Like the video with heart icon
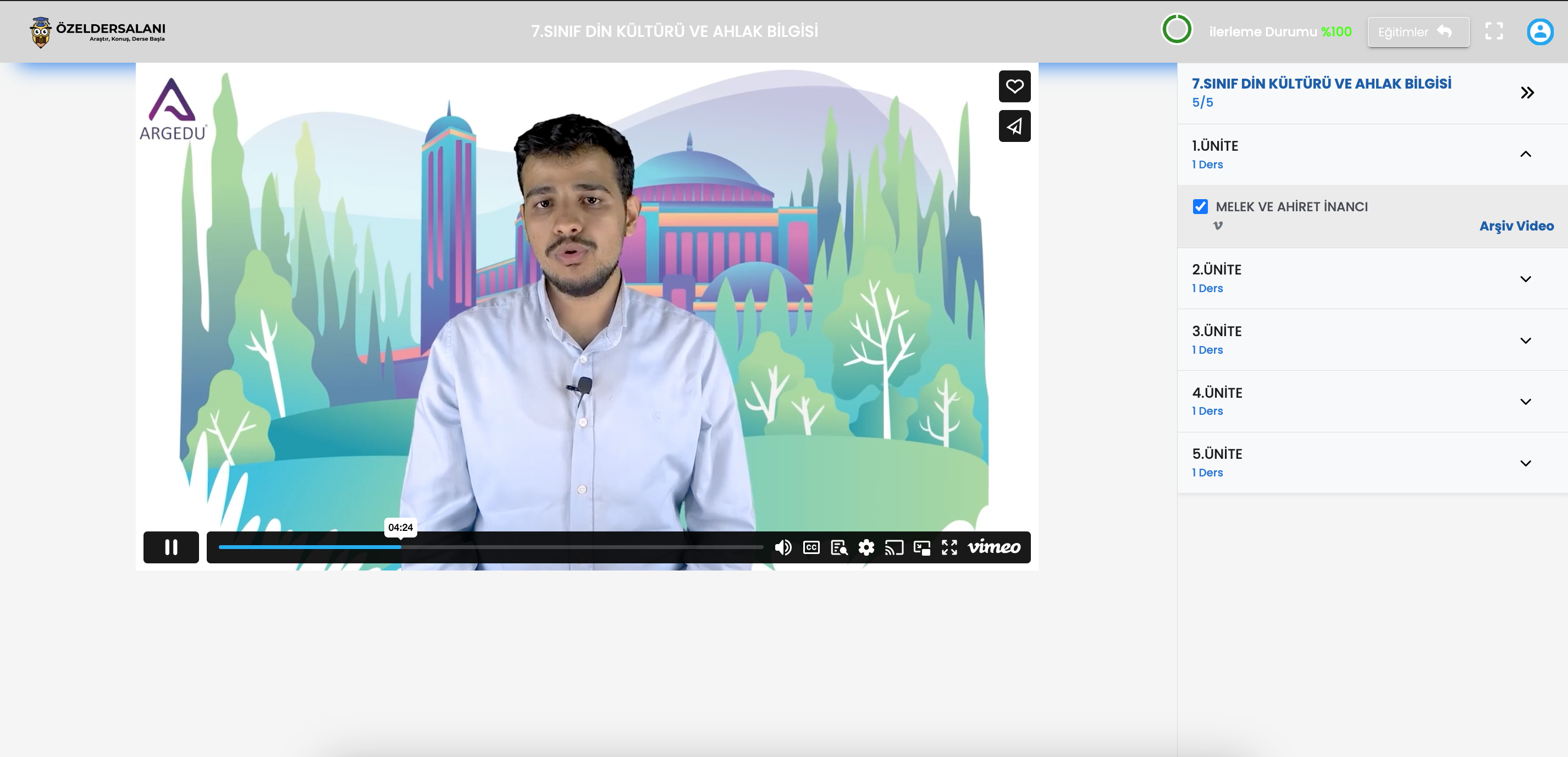This screenshot has height=757, width=1568. click(x=1014, y=86)
